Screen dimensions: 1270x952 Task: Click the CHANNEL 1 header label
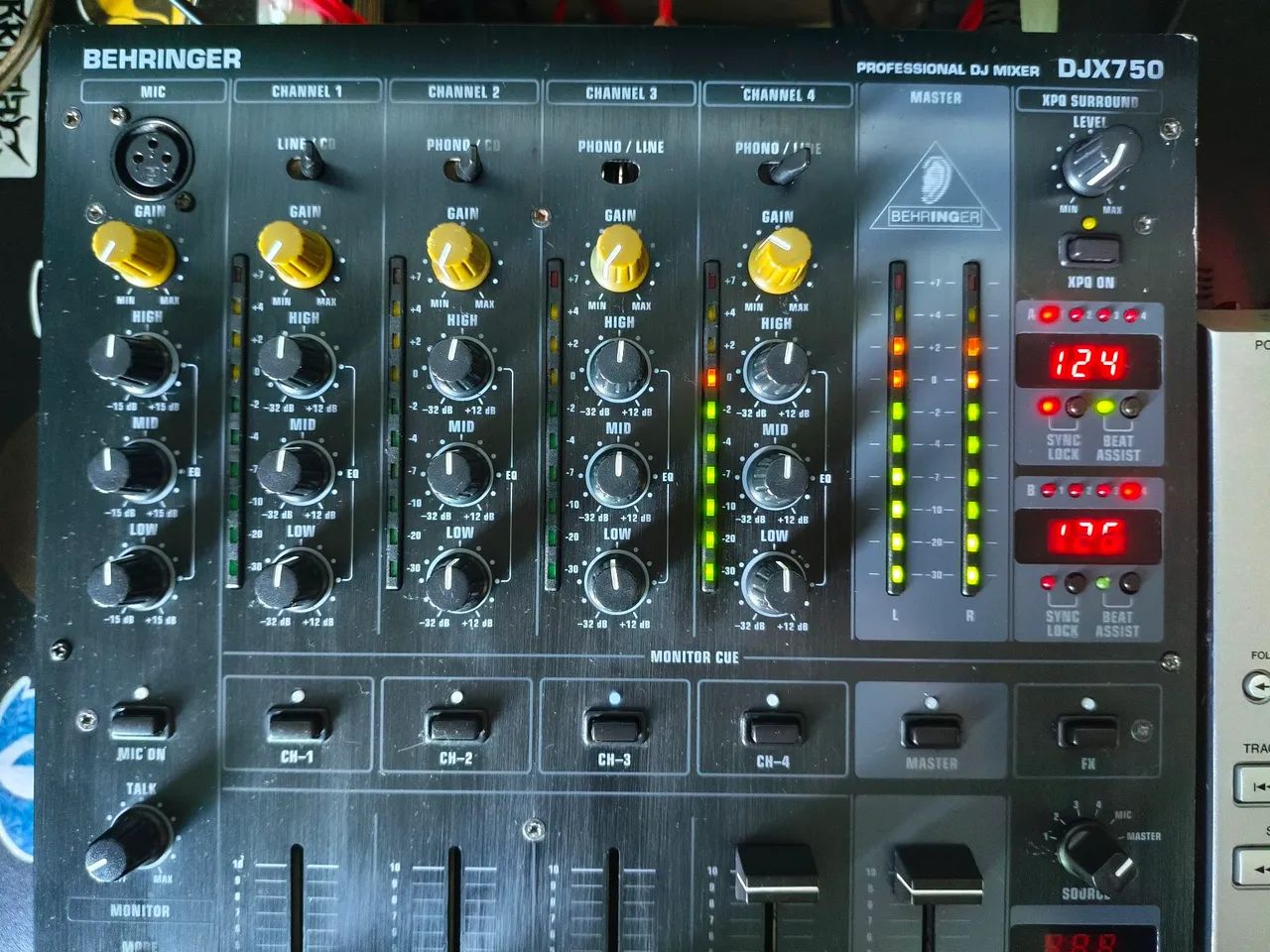point(307,91)
